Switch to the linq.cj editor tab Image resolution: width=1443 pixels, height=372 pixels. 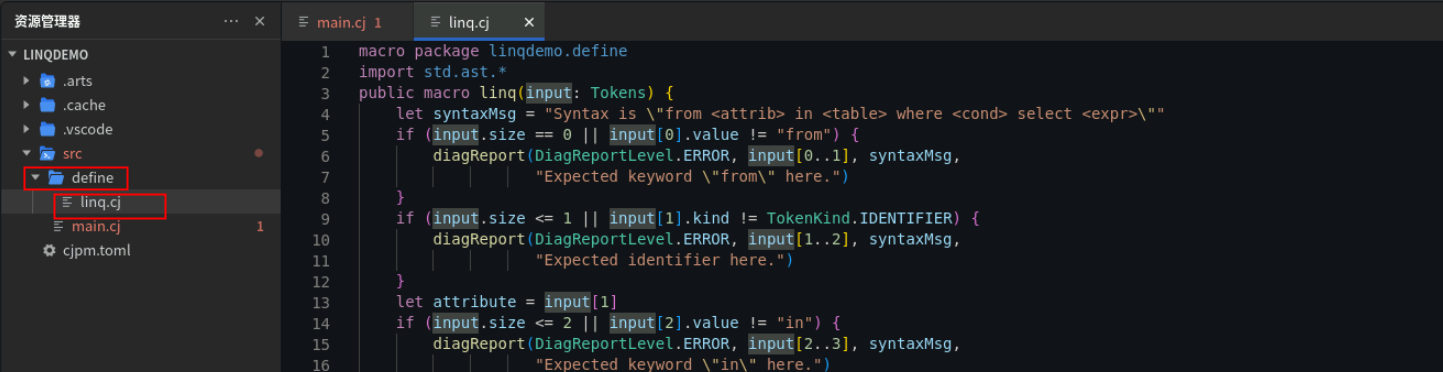tap(478, 22)
